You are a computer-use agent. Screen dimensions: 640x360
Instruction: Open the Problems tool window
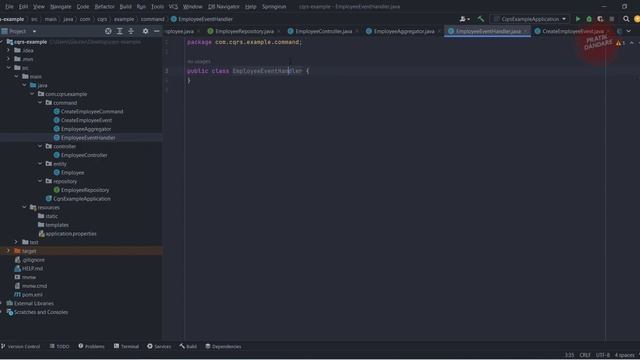[91, 347]
